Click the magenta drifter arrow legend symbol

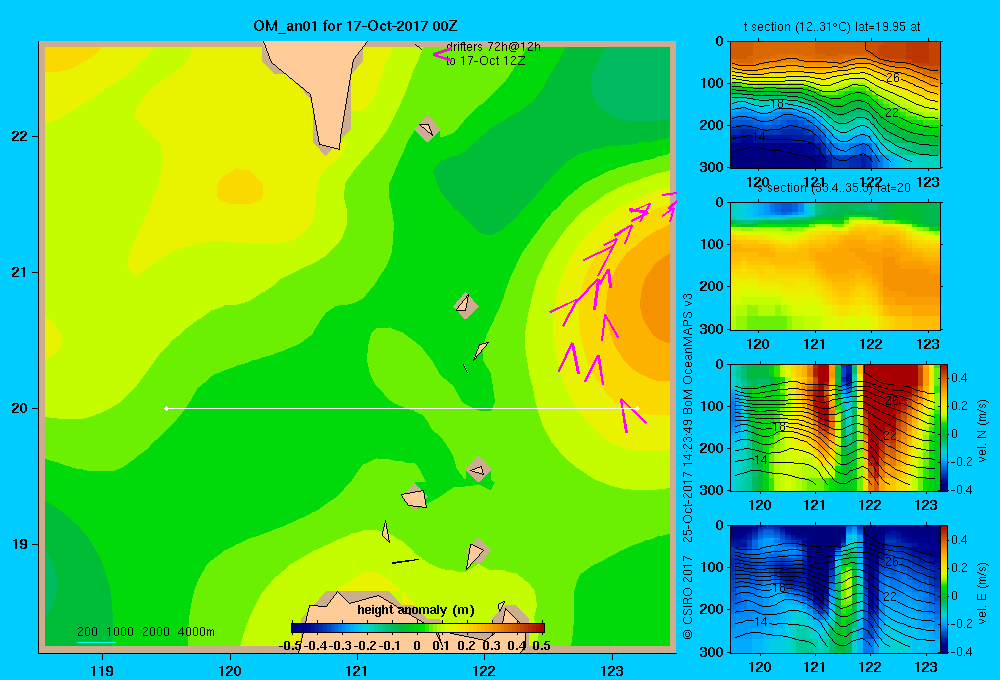[x=442, y=54]
